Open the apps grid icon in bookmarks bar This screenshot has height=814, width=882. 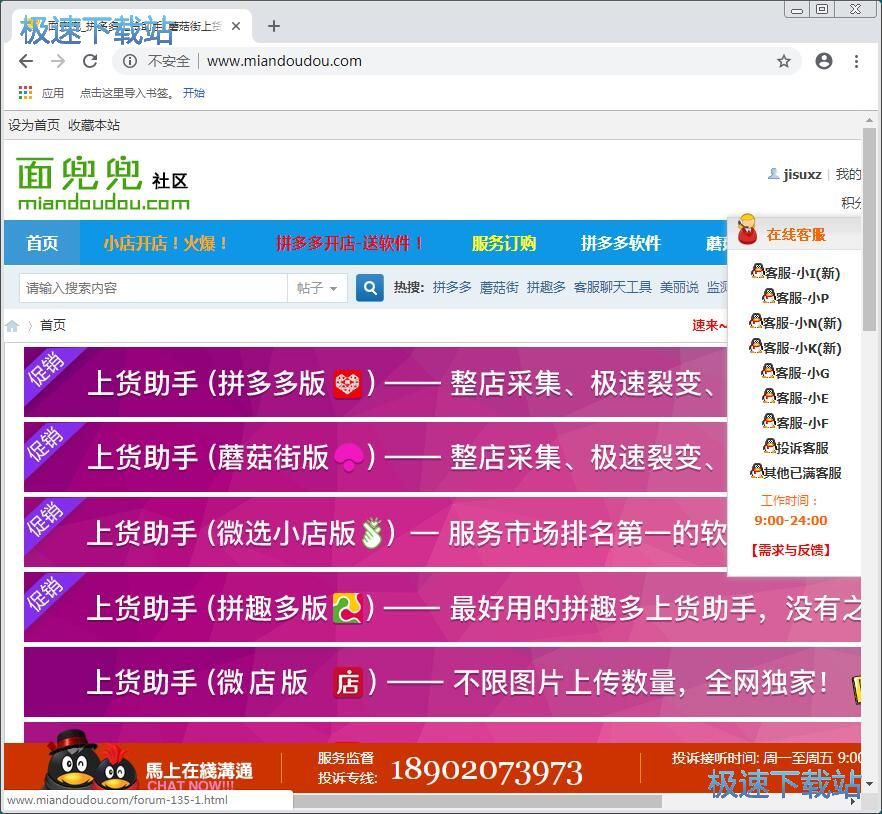25,93
